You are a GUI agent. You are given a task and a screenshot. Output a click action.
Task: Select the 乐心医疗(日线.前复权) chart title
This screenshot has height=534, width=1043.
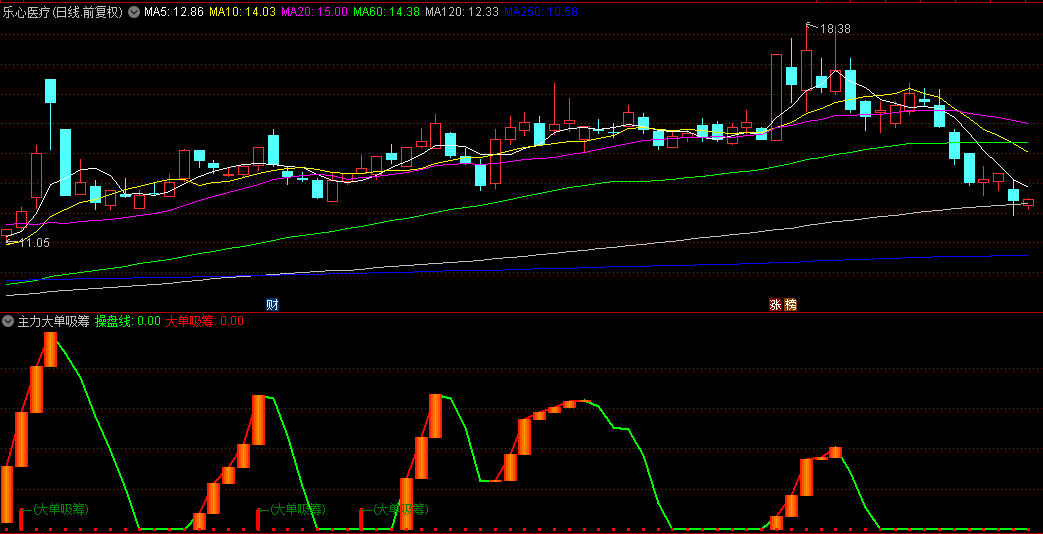coord(63,11)
